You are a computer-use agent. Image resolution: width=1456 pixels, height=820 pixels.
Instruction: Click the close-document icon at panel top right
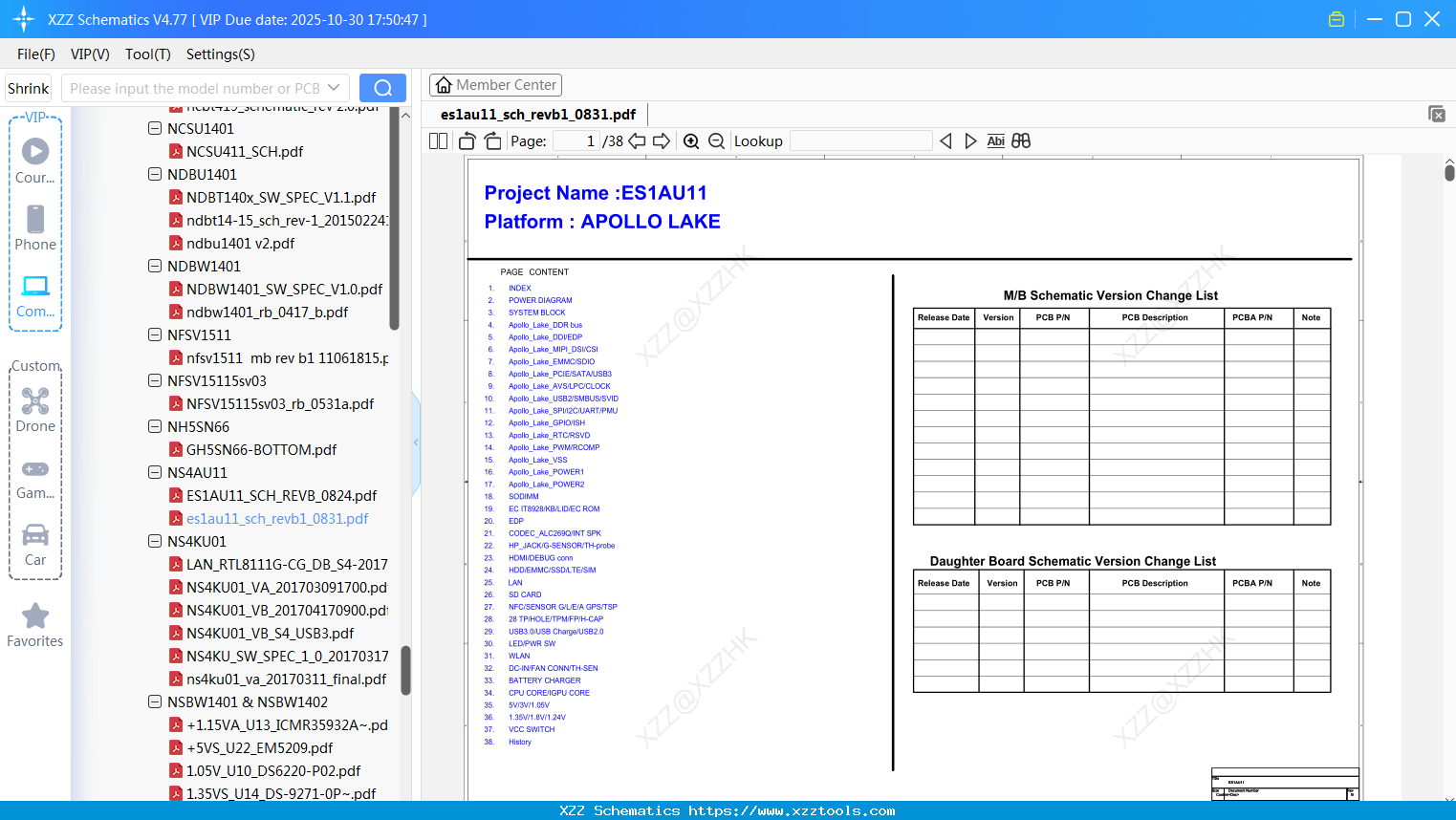[1437, 114]
